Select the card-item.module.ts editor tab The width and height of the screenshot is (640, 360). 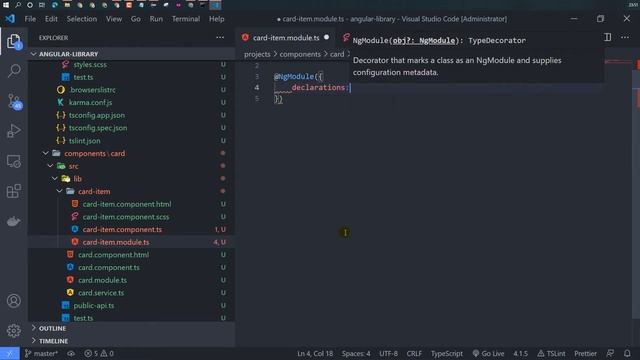(x=286, y=38)
